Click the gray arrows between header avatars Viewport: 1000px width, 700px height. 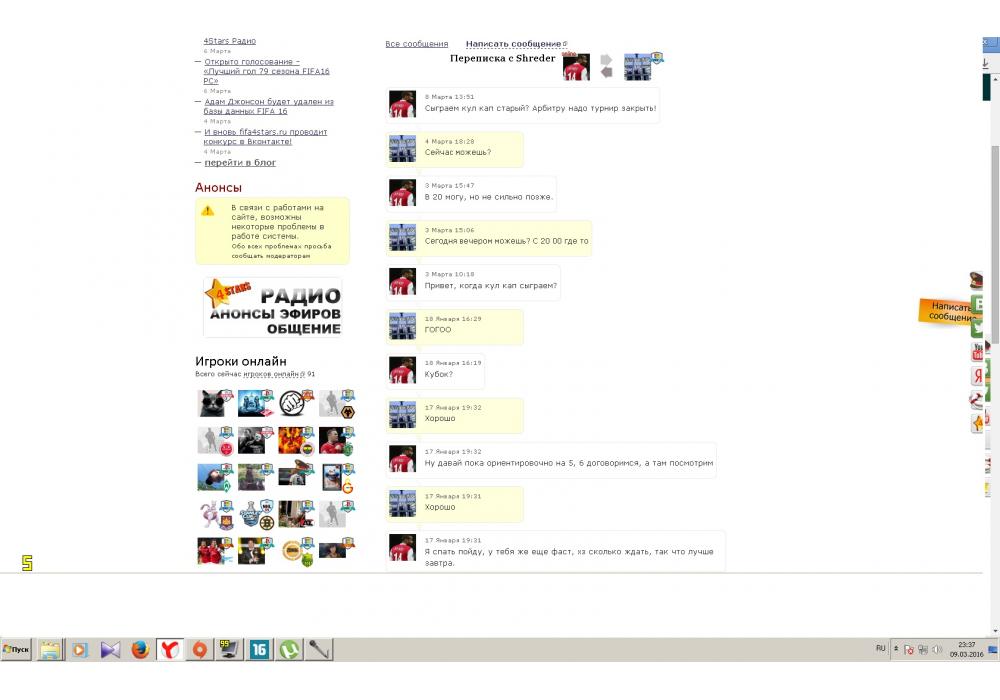[607, 66]
